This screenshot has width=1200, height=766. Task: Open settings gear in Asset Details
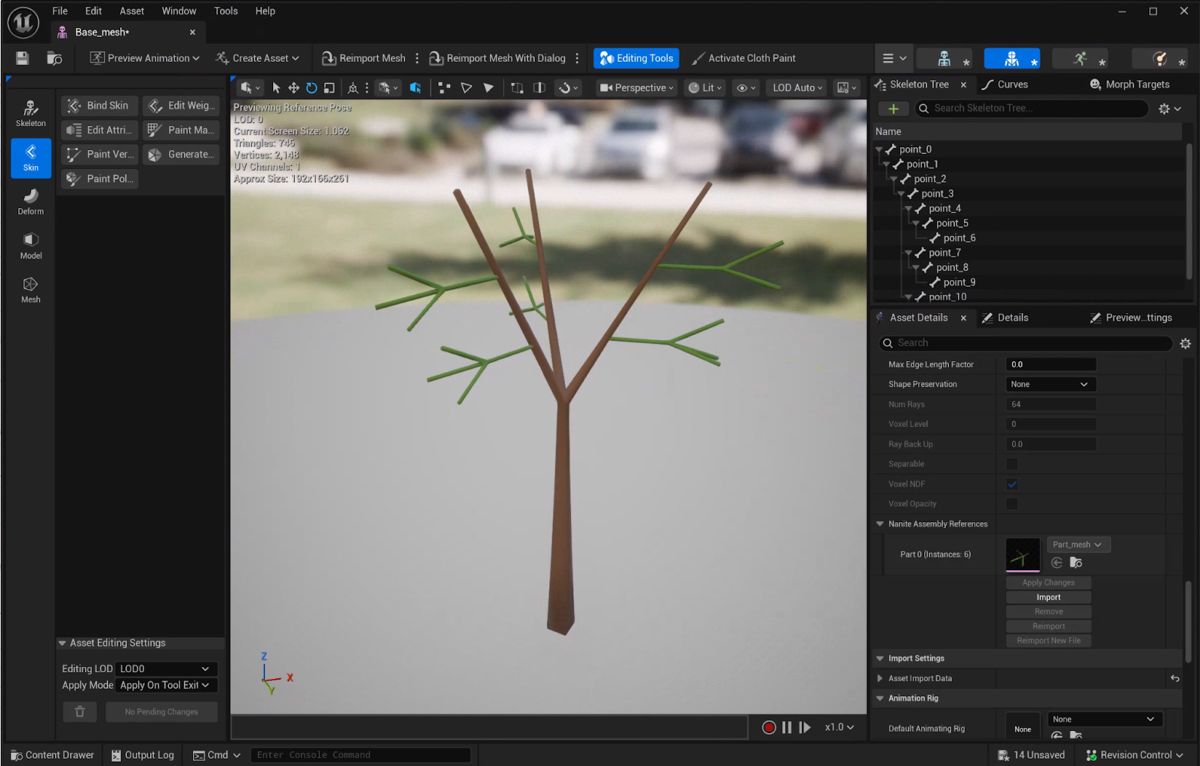pos(1185,343)
